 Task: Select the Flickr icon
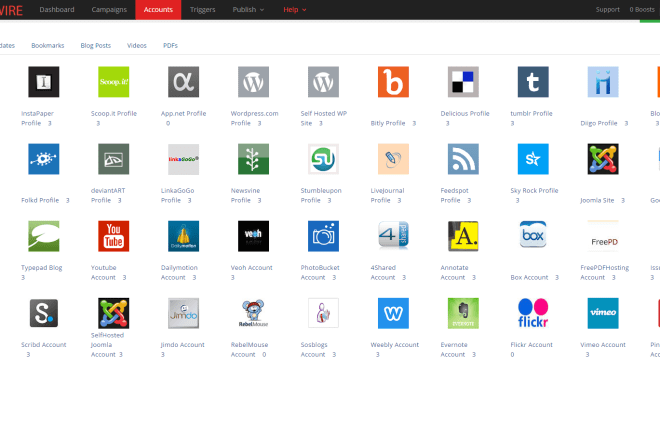point(533,313)
